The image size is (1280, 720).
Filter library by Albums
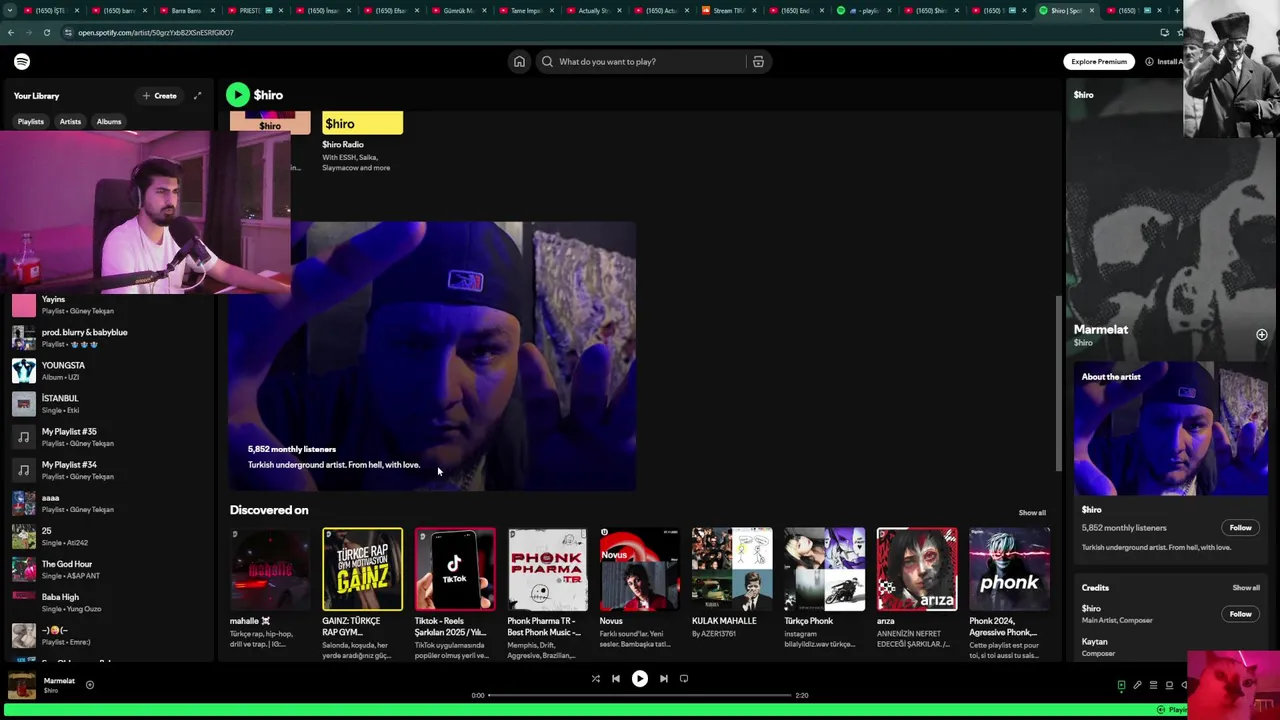pyautogui.click(x=109, y=122)
